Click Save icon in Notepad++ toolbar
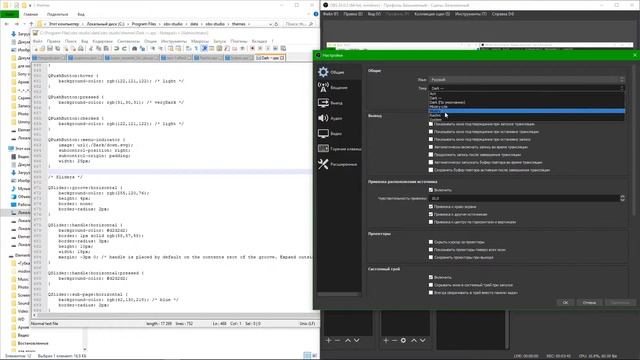Viewport: 640px width, 360px height. coord(50,49)
